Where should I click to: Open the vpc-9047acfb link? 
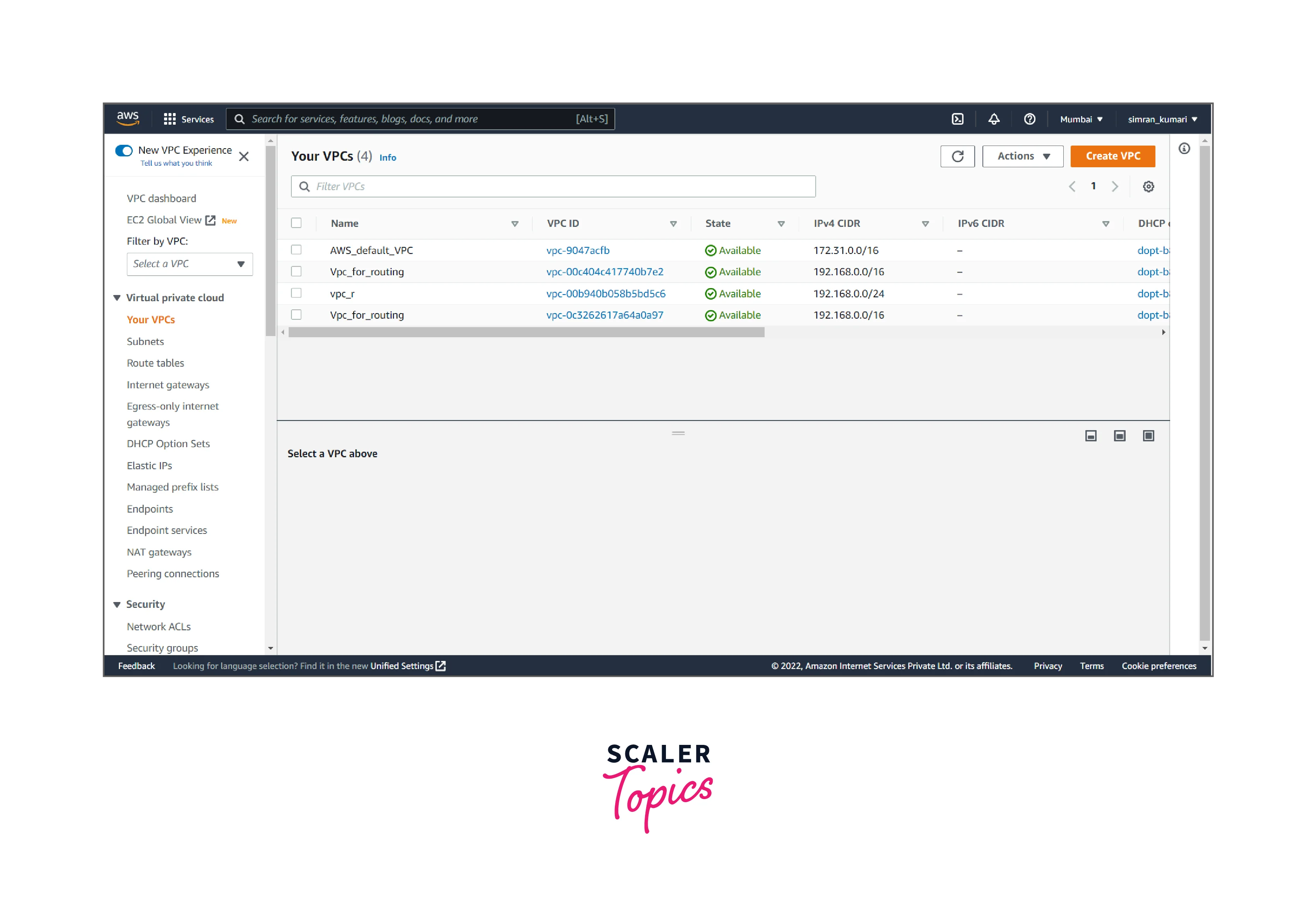point(578,250)
